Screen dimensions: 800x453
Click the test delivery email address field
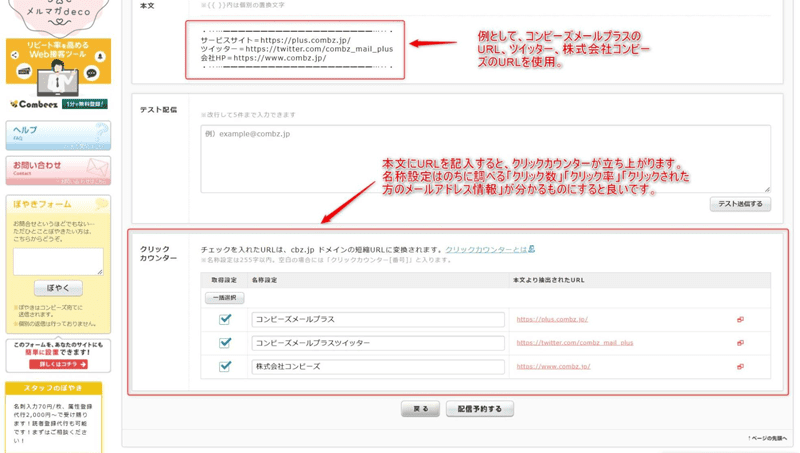point(485,158)
